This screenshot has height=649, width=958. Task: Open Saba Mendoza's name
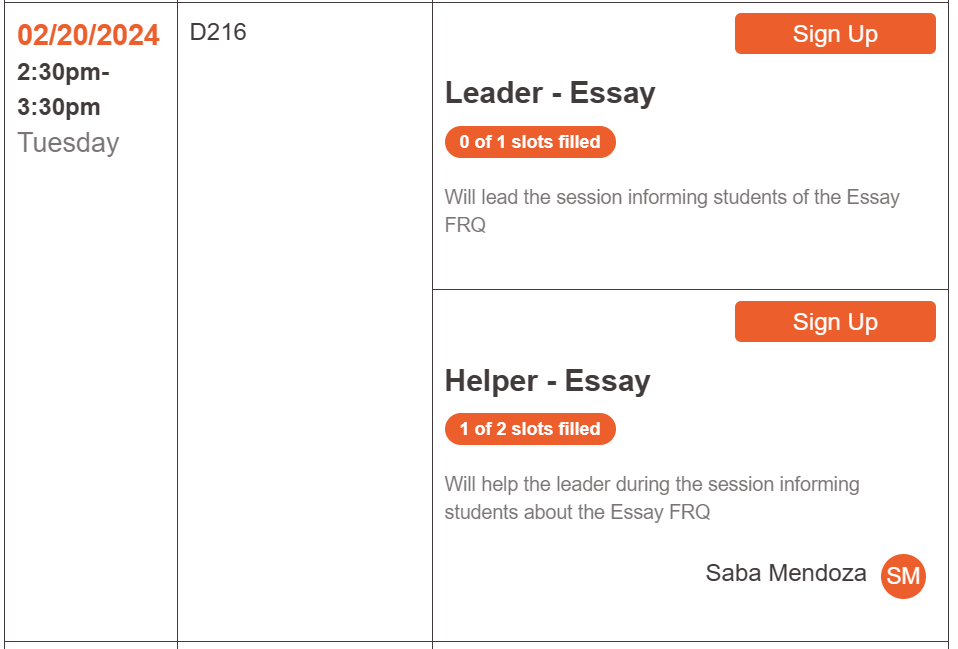click(x=786, y=573)
